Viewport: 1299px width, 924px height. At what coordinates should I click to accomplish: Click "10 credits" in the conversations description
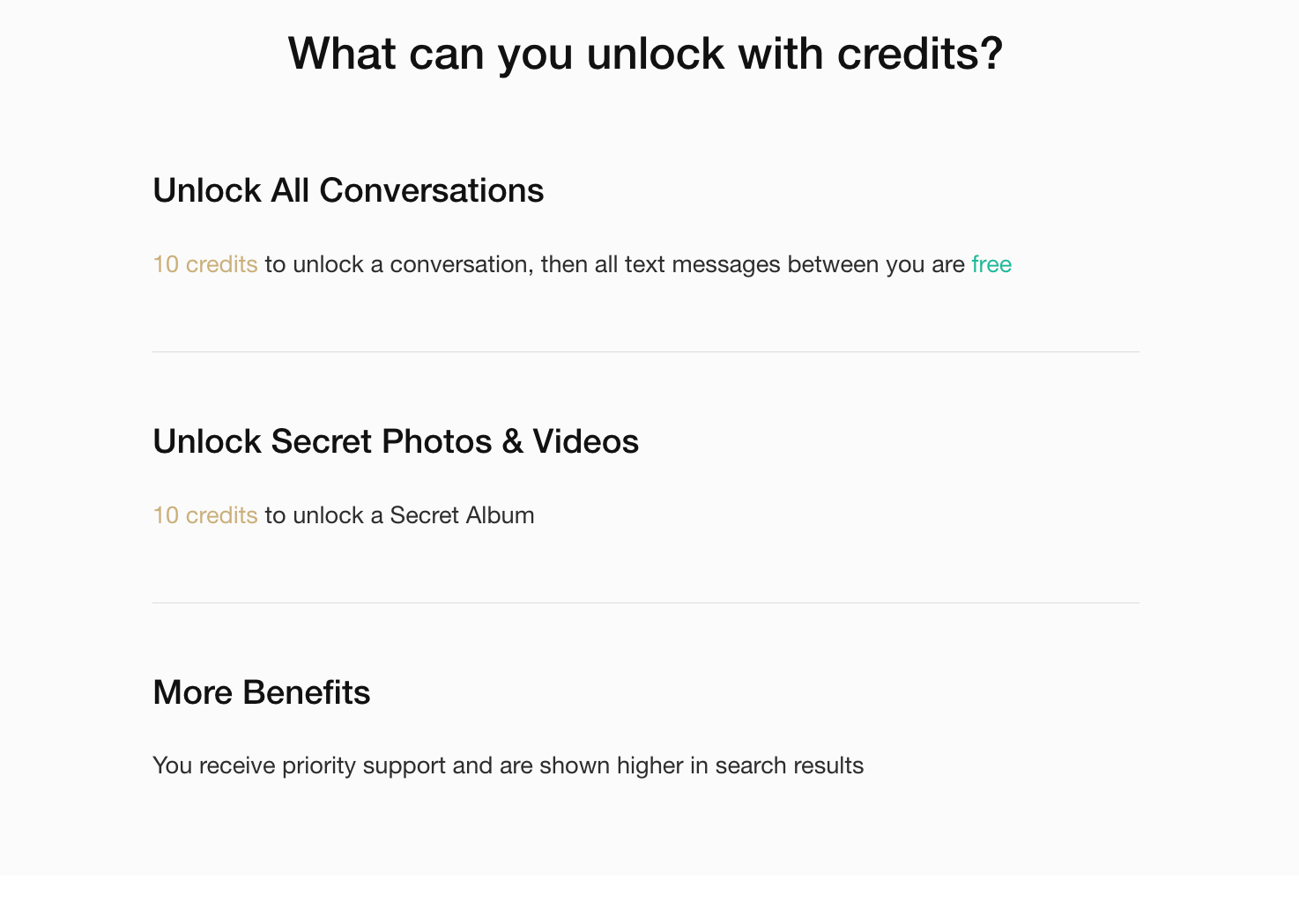(205, 265)
